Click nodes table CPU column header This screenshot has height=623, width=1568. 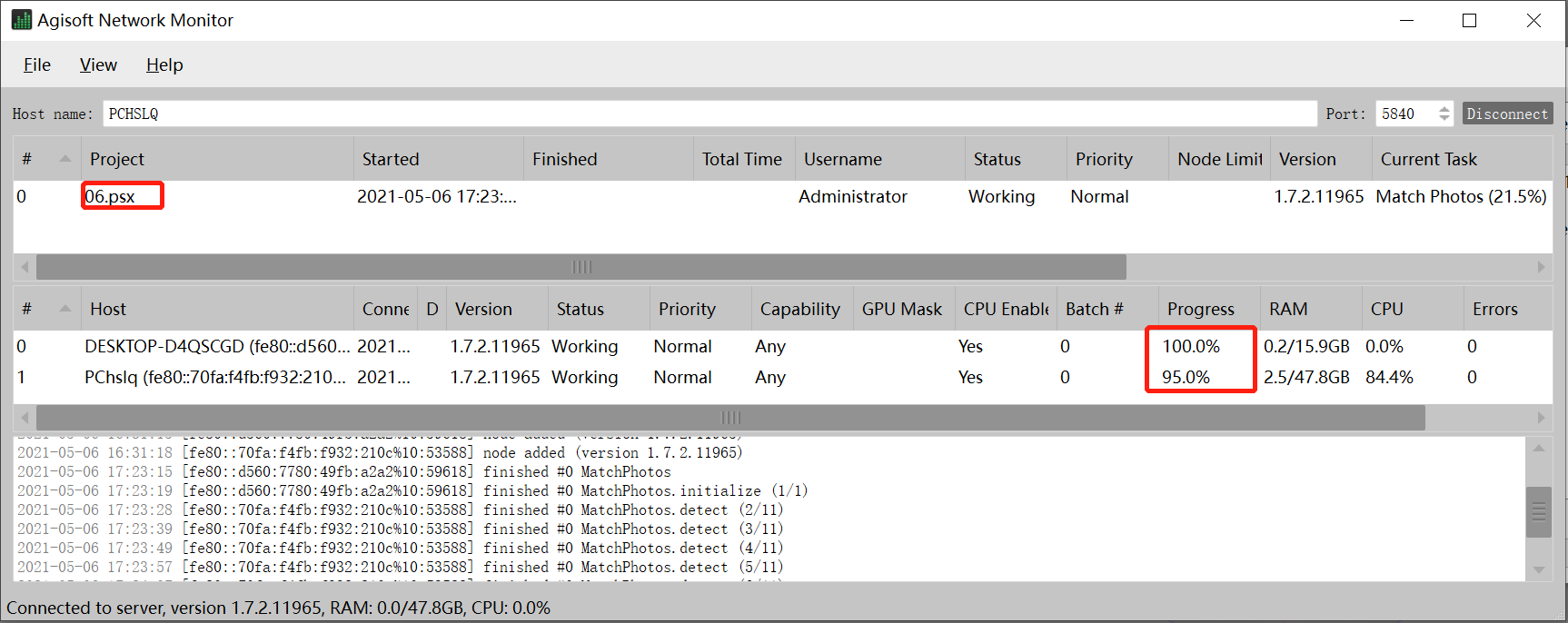pyautogui.click(x=1413, y=309)
